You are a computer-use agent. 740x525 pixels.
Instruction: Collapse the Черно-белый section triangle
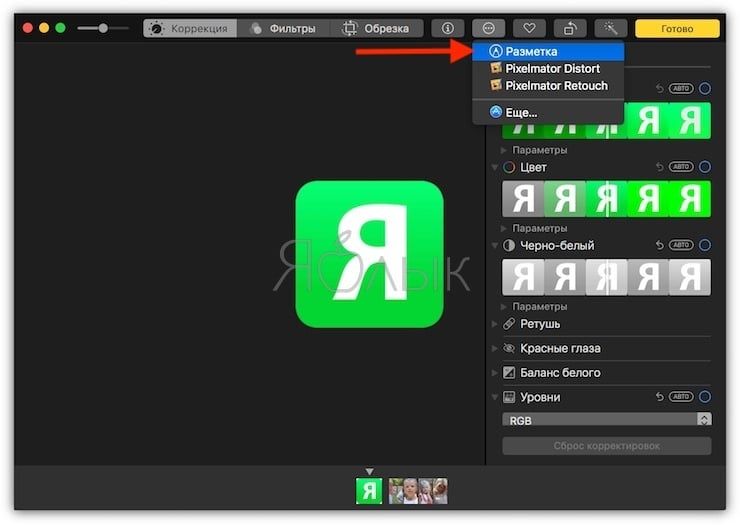(495, 246)
